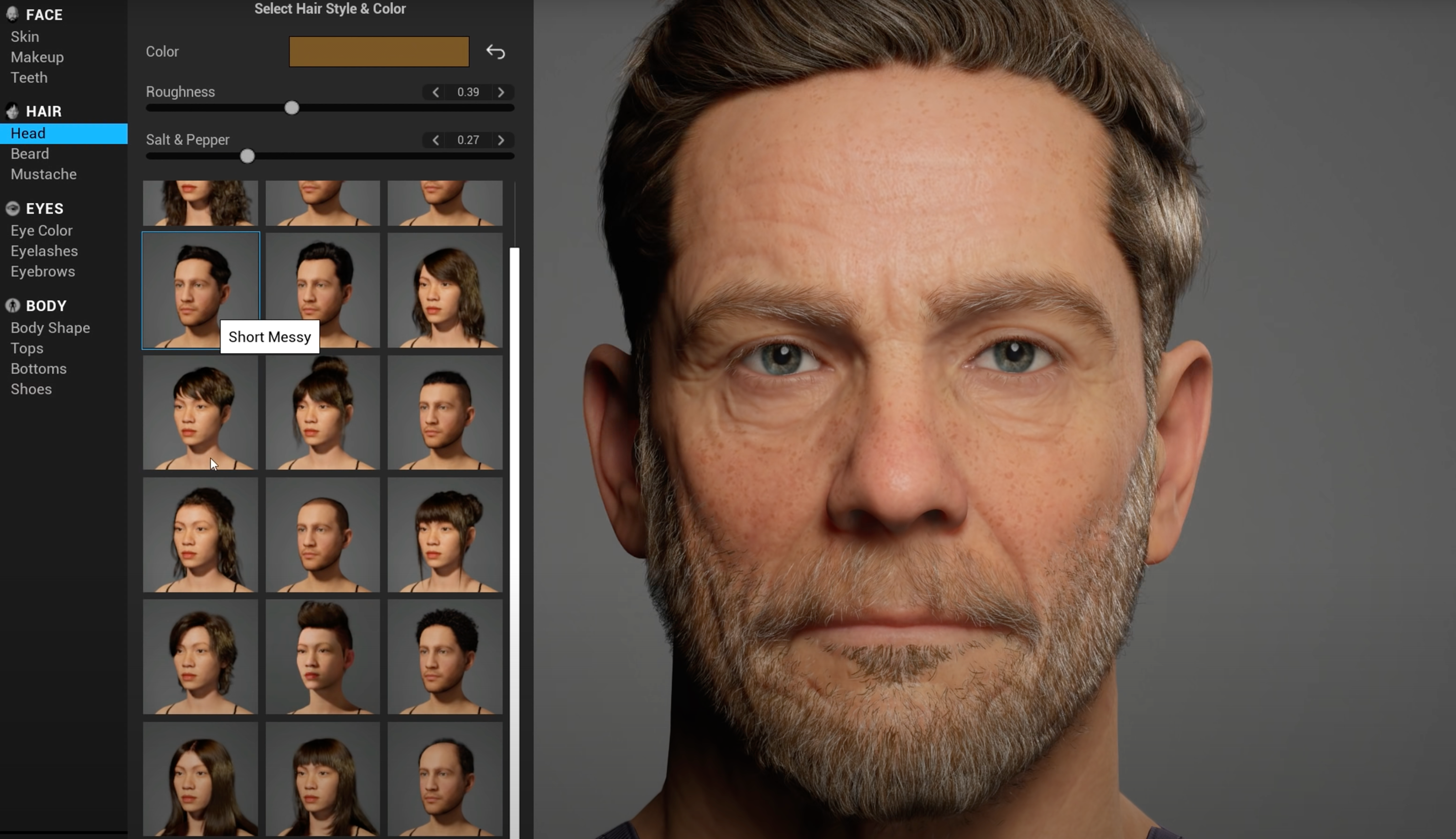Select the buzz cut hairstyle thumbnail
Screen dimensions: 1456x839
323,535
